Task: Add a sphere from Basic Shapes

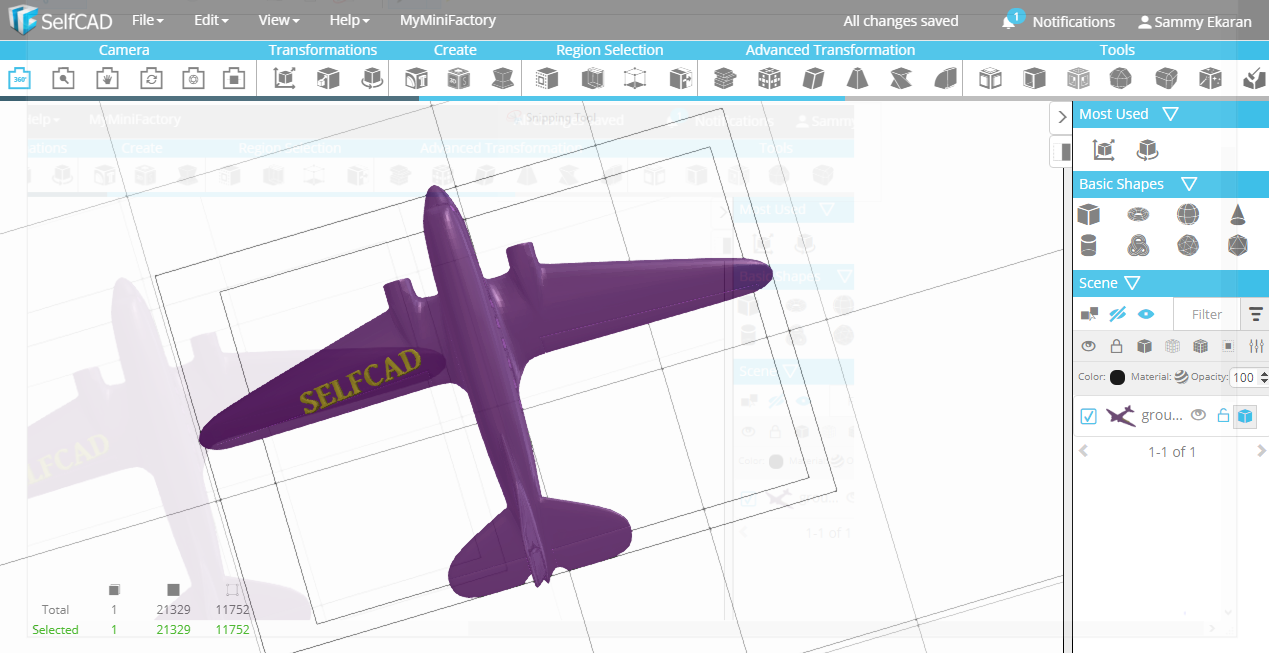Action: click(x=1187, y=214)
